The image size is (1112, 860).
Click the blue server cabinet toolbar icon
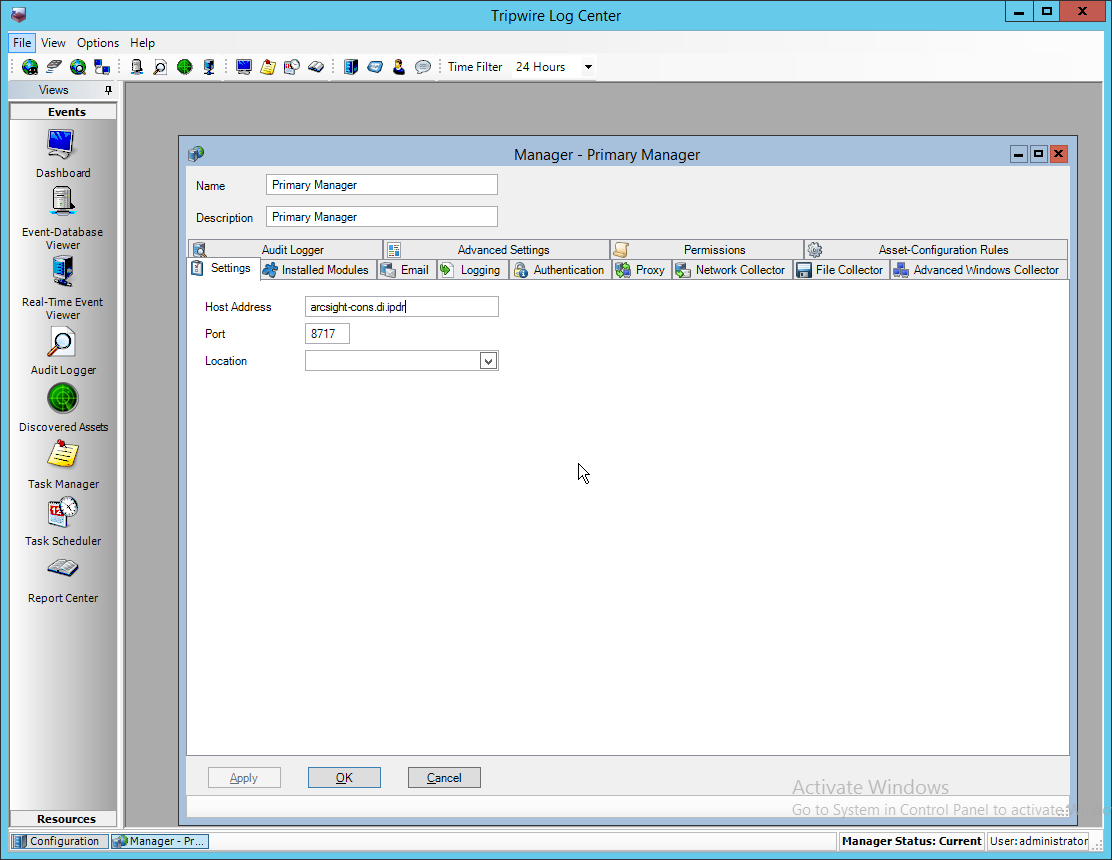click(x=350, y=67)
